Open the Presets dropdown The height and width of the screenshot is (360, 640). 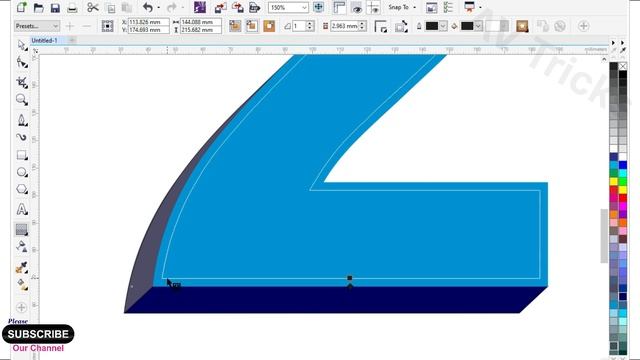click(37, 26)
